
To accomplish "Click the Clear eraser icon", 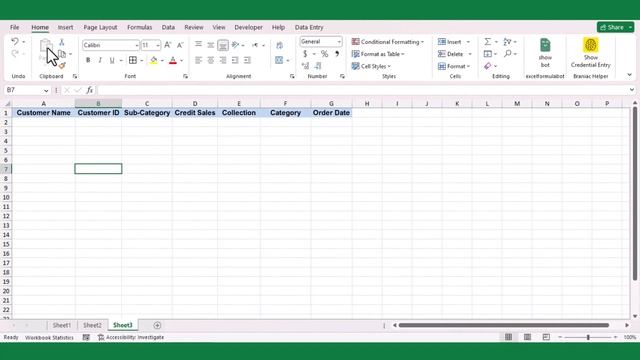I will pyautogui.click(x=487, y=66).
